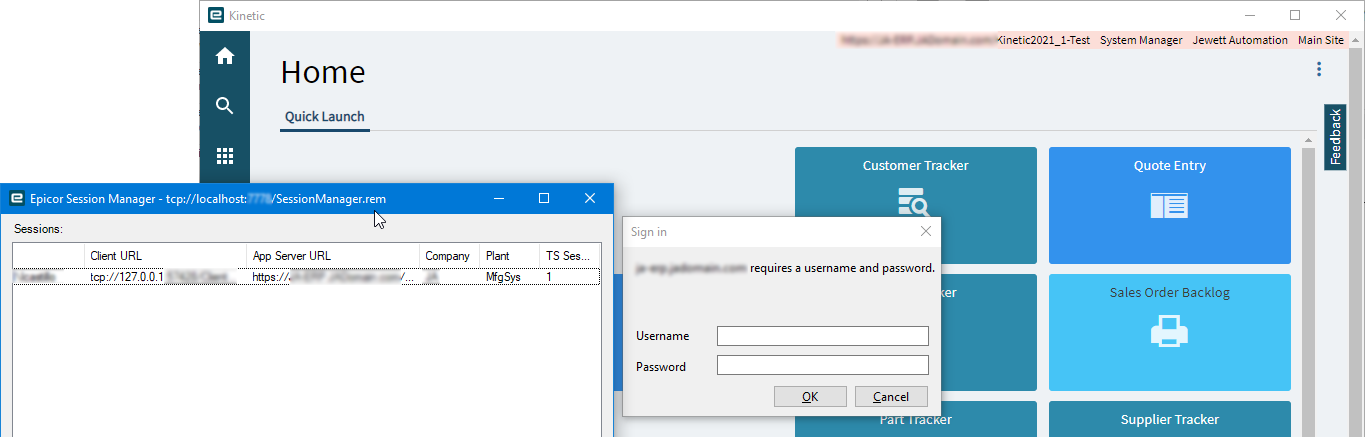The image size is (1365, 437).
Task: Click the Epicor Session Manager window logo
Action: click(16, 198)
